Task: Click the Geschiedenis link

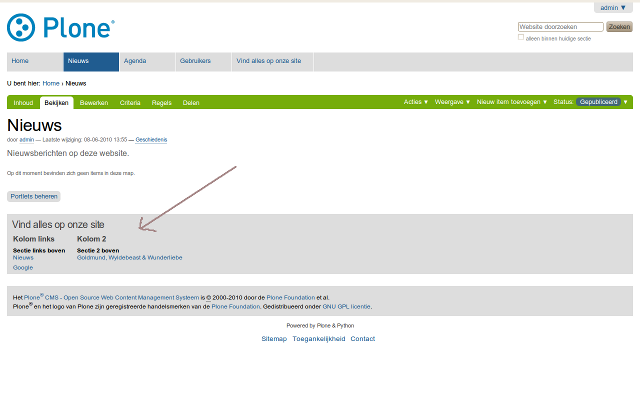Action: coord(152,139)
